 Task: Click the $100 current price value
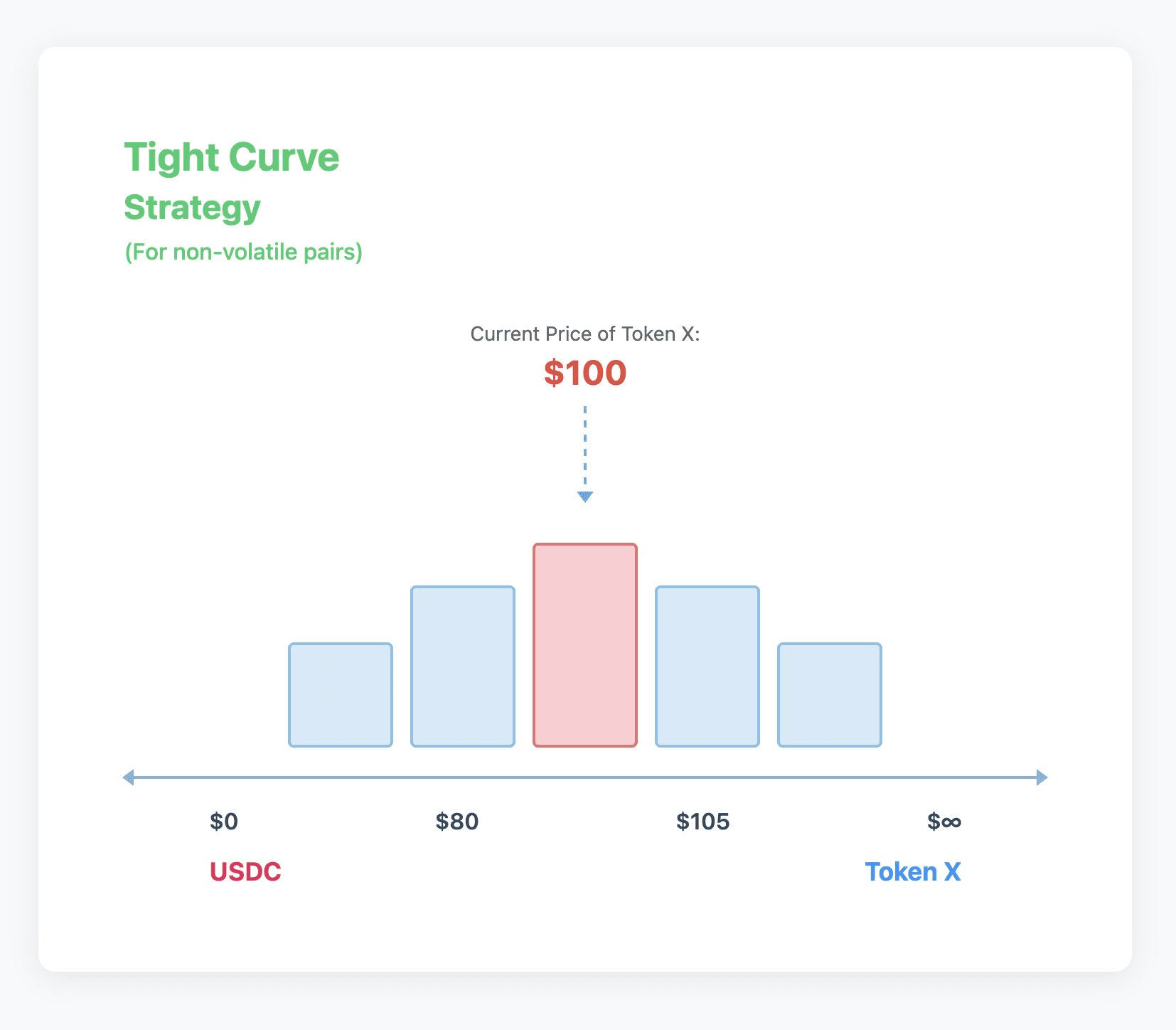585,373
